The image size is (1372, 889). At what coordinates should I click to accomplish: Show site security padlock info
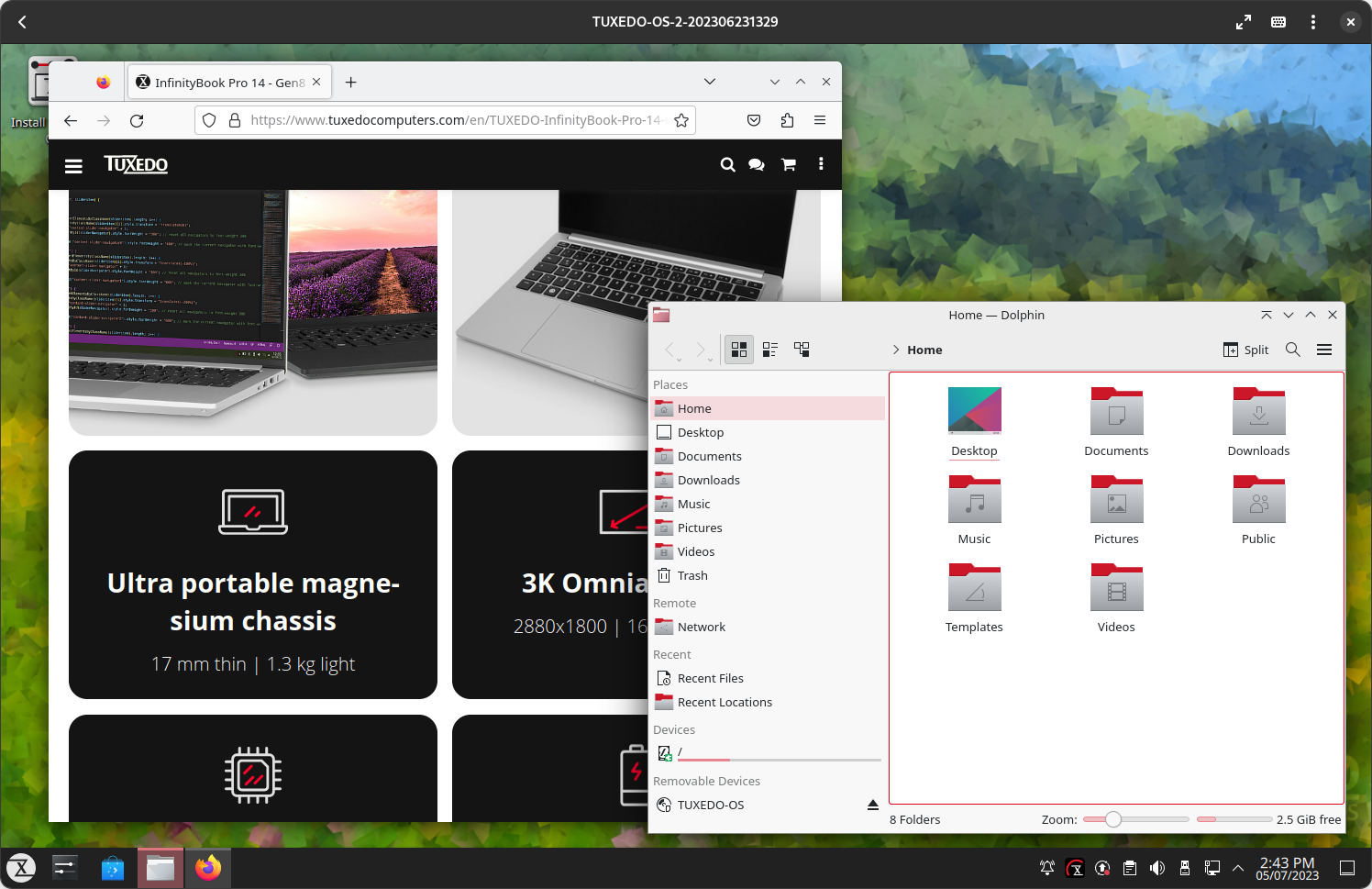(234, 120)
